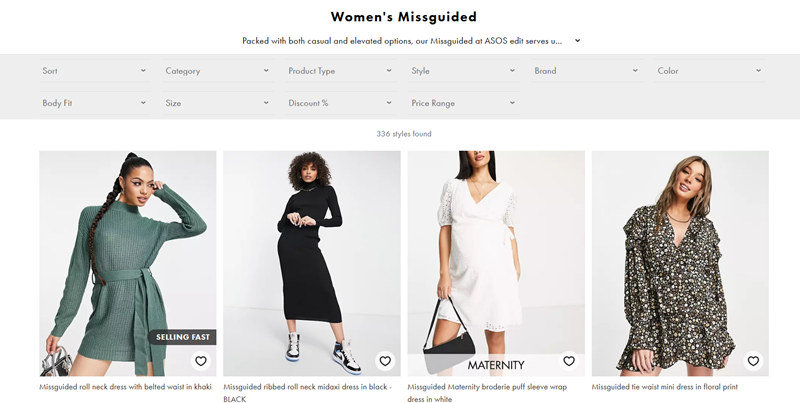The width and height of the screenshot is (800, 403).
Task: Click the floral print mini dress photo
Action: click(x=680, y=250)
